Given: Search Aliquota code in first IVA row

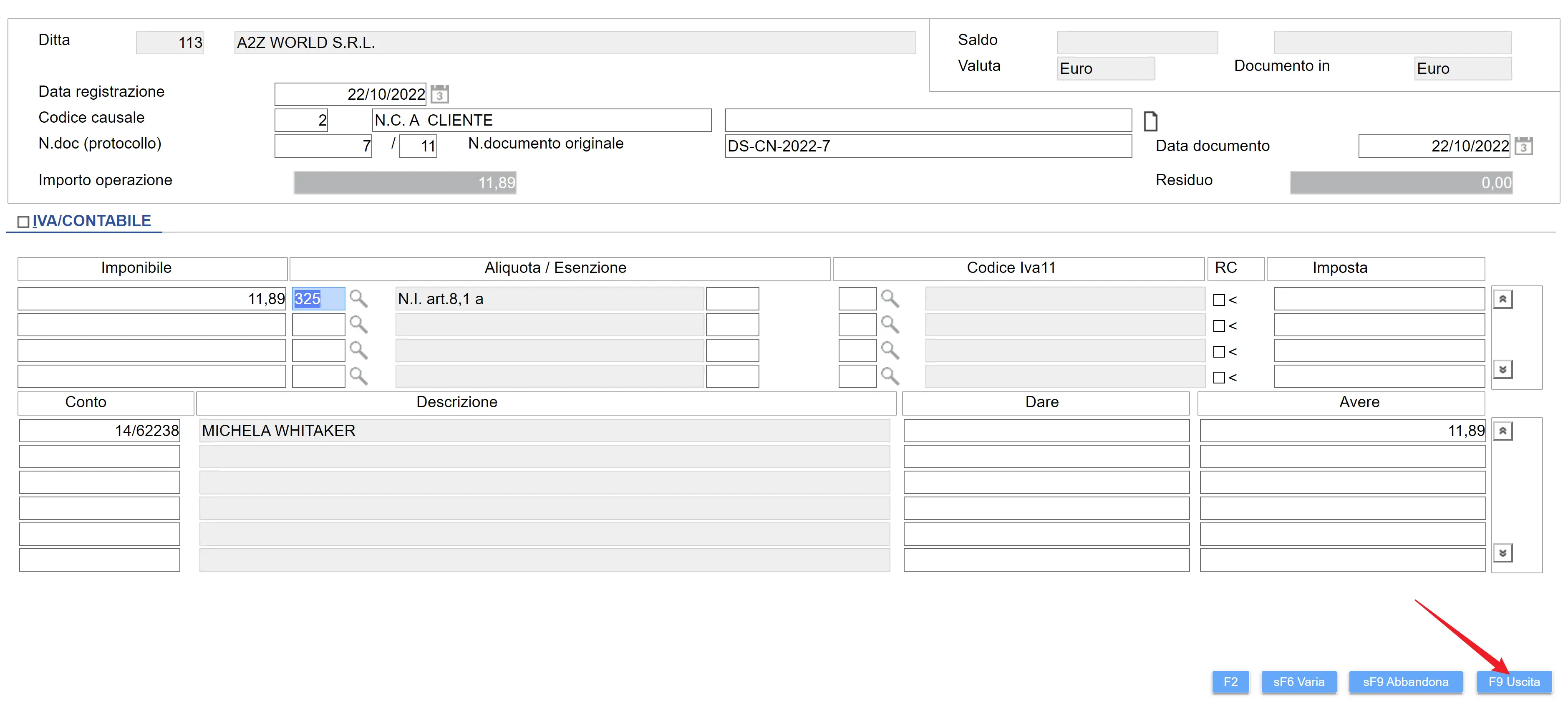Looking at the screenshot, I should [358, 299].
